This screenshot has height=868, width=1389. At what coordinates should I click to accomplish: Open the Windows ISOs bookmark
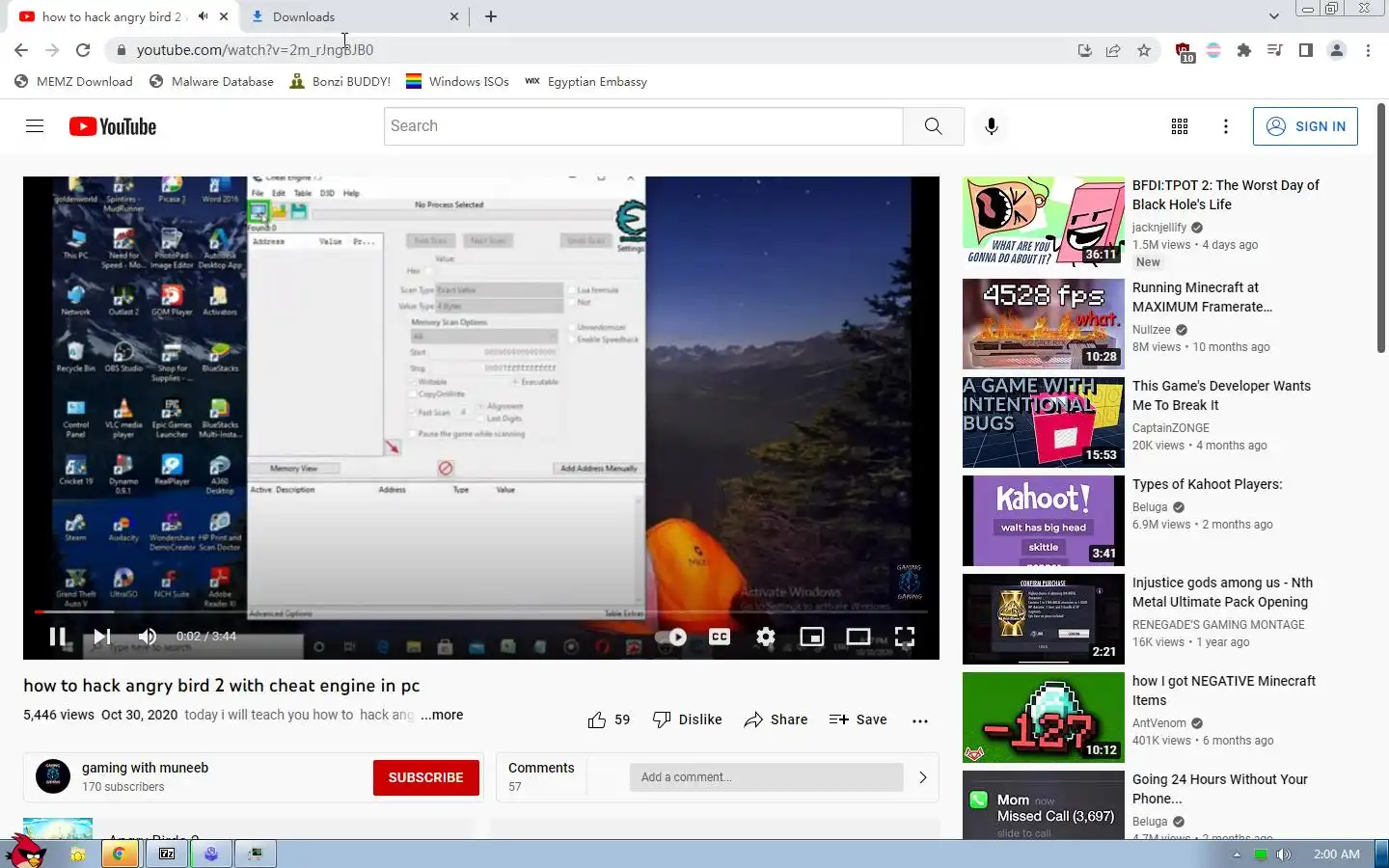coord(457,82)
